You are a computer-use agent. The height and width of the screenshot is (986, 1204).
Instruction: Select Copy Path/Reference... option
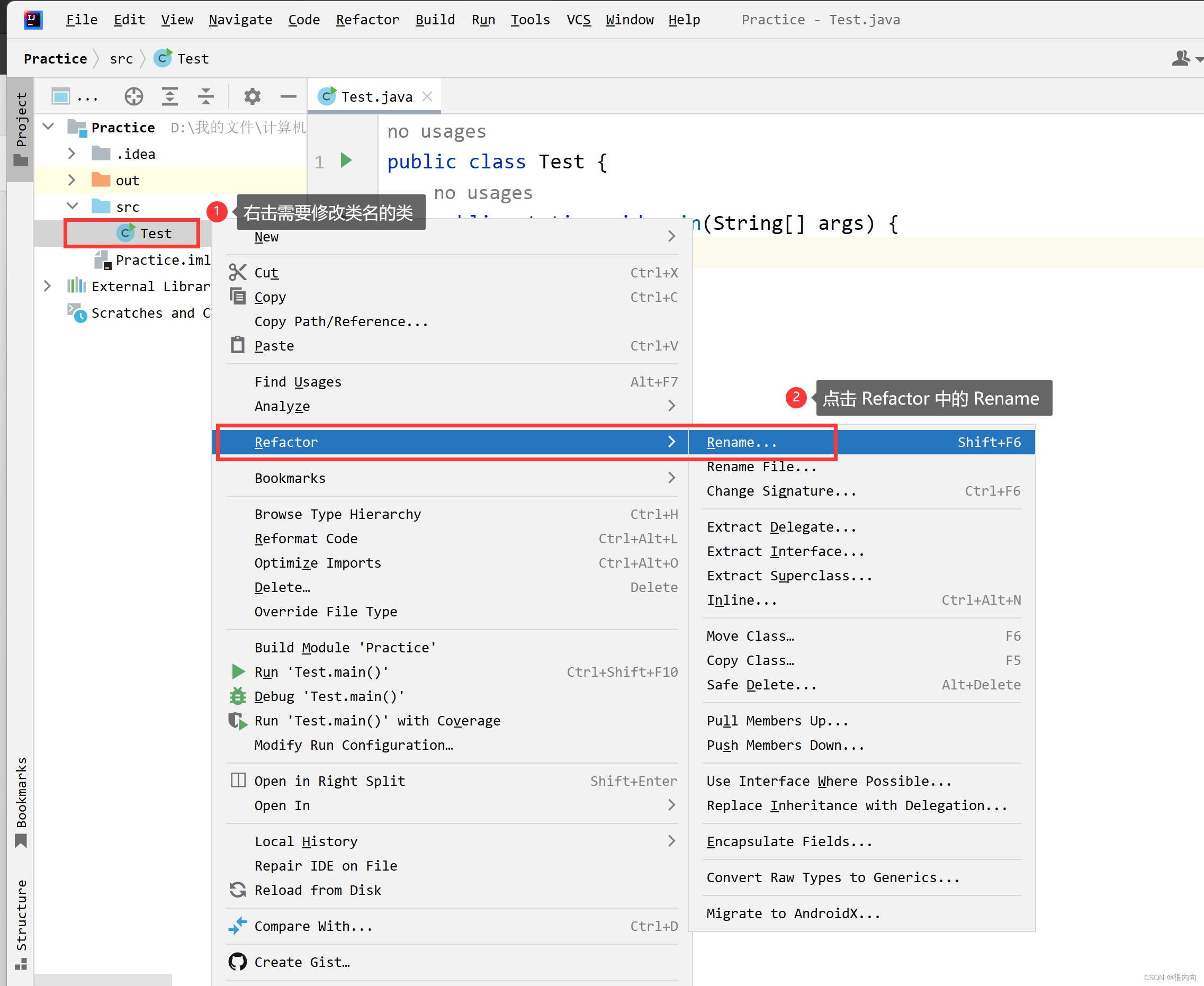point(452,321)
